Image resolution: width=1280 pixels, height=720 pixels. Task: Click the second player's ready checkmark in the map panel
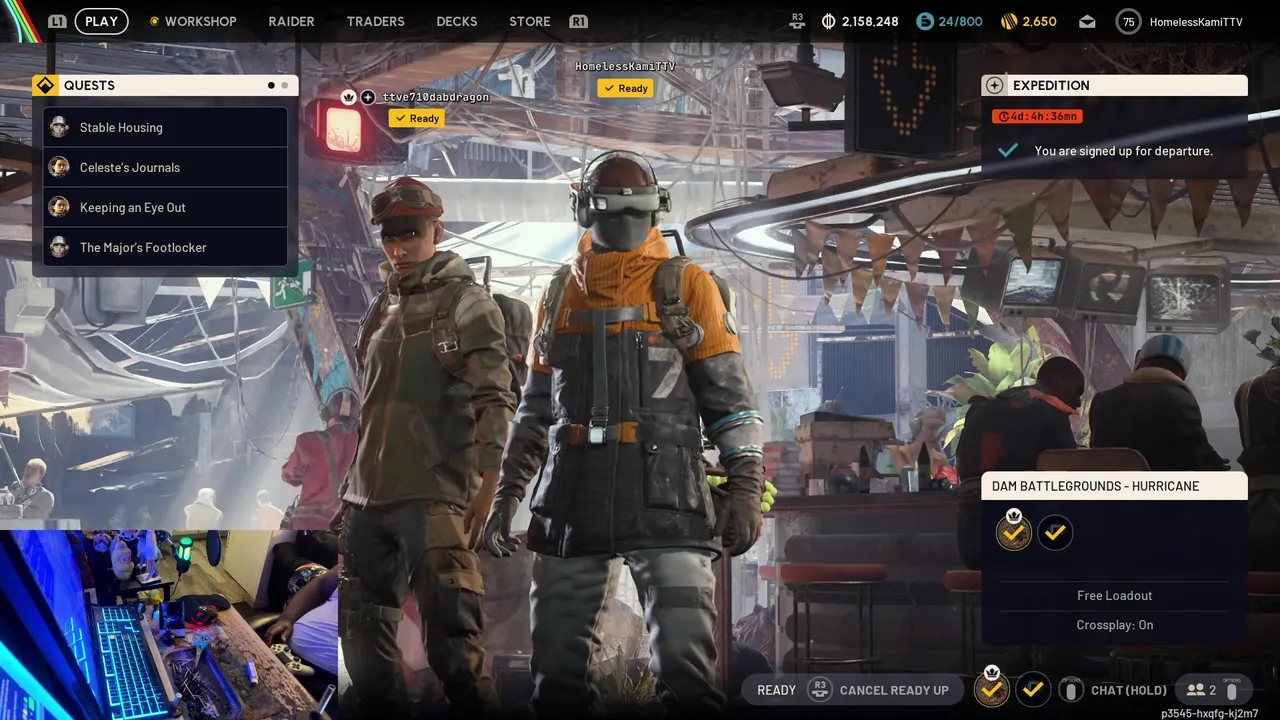1055,533
